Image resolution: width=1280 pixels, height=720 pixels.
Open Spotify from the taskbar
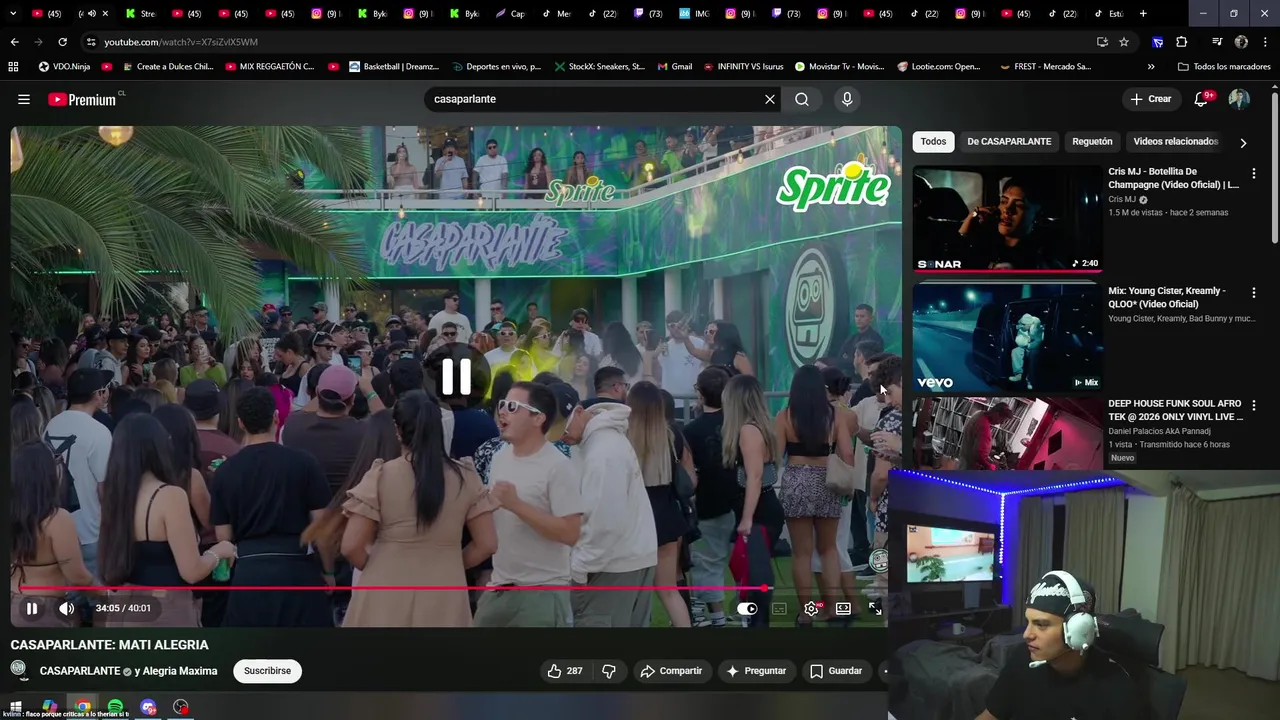[x=115, y=707]
